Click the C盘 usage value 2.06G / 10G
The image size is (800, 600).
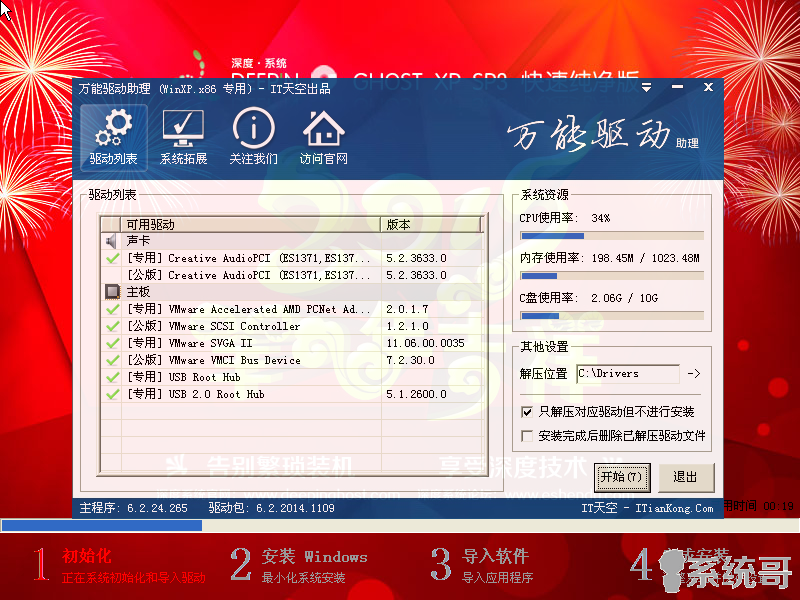(x=624, y=298)
